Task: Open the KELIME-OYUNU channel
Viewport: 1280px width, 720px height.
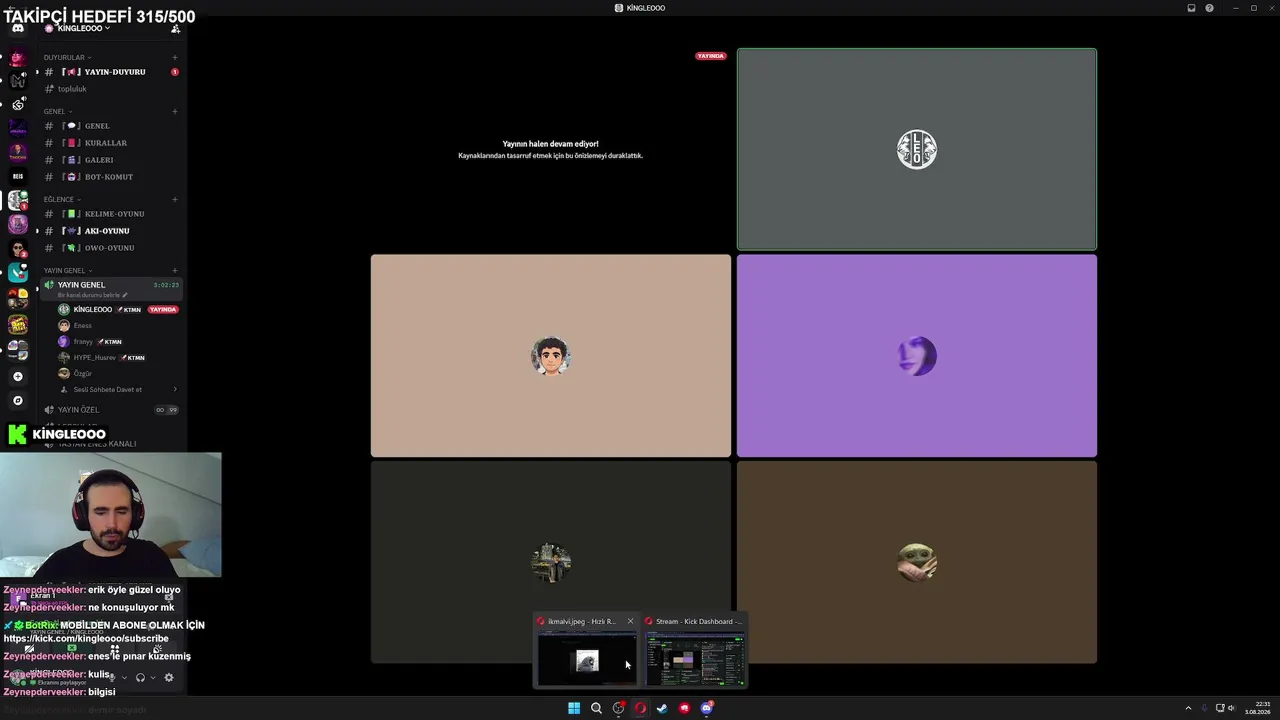Action: (112, 214)
